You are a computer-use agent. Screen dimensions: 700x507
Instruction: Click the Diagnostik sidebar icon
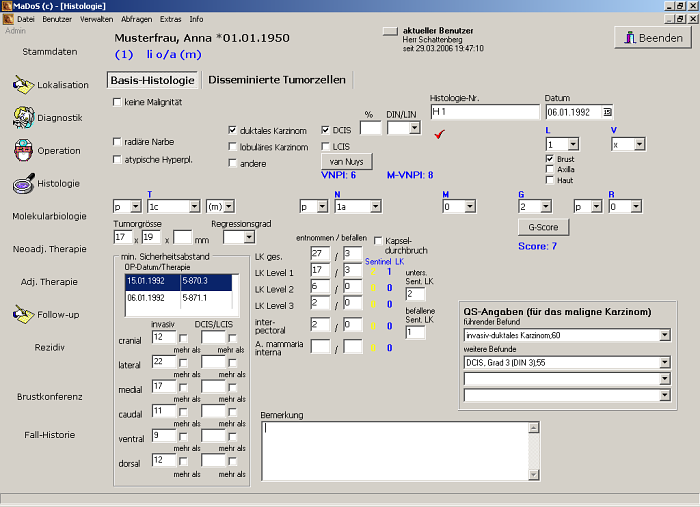point(23,118)
